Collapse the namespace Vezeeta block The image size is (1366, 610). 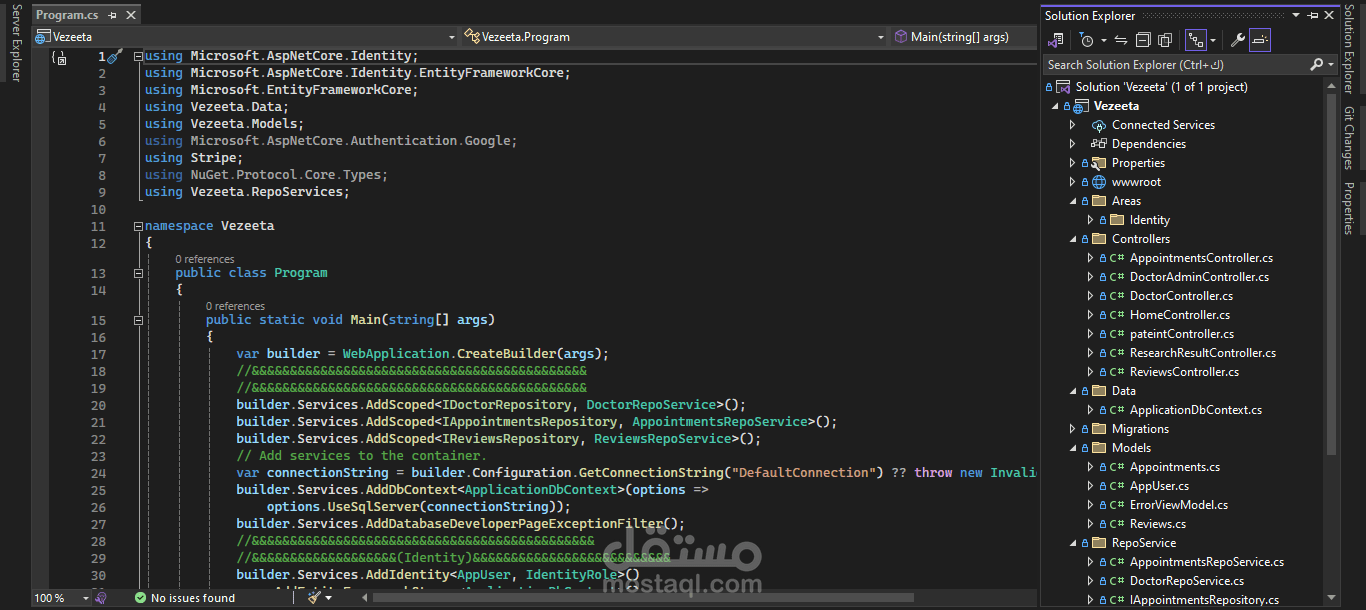[x=138, y=226]
